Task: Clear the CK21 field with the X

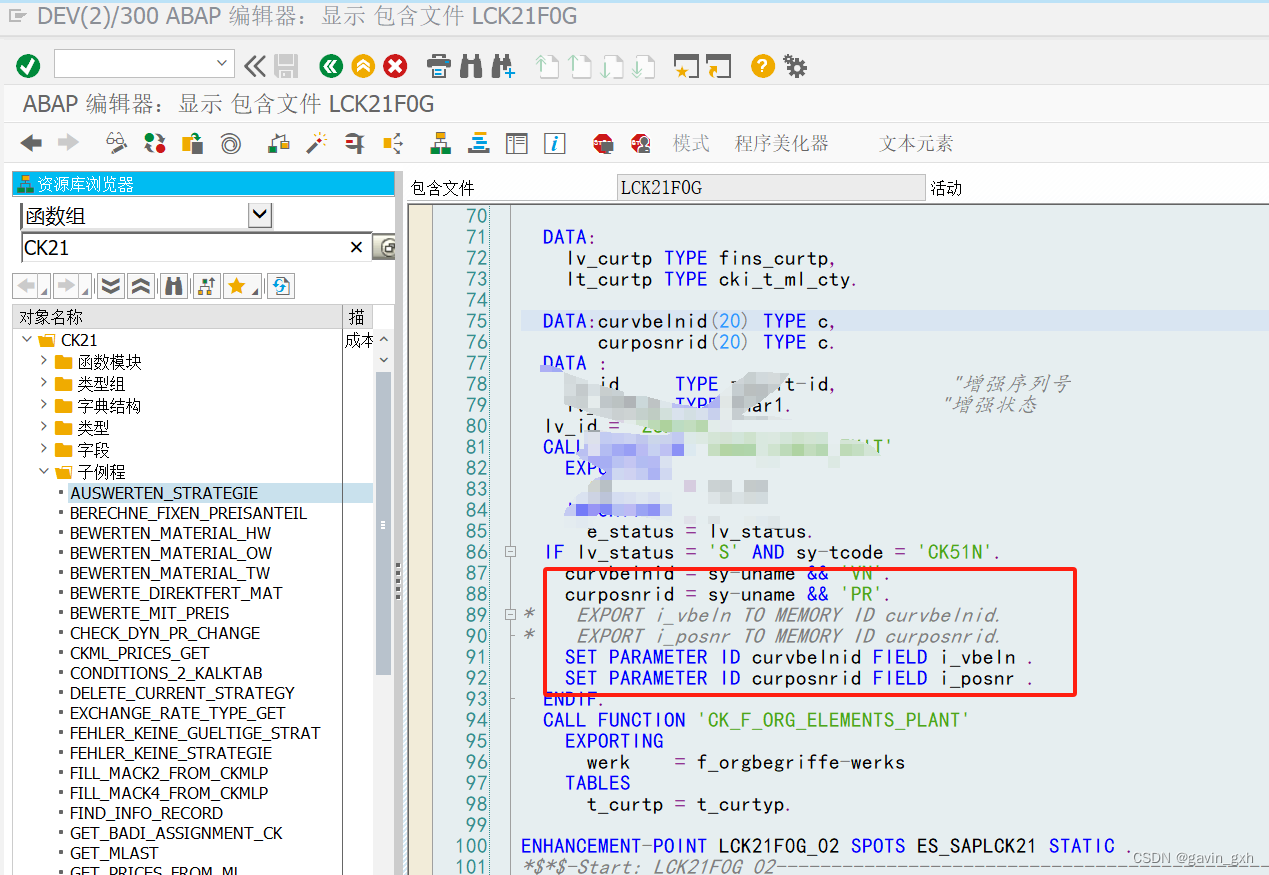Action: pos(357,247)
